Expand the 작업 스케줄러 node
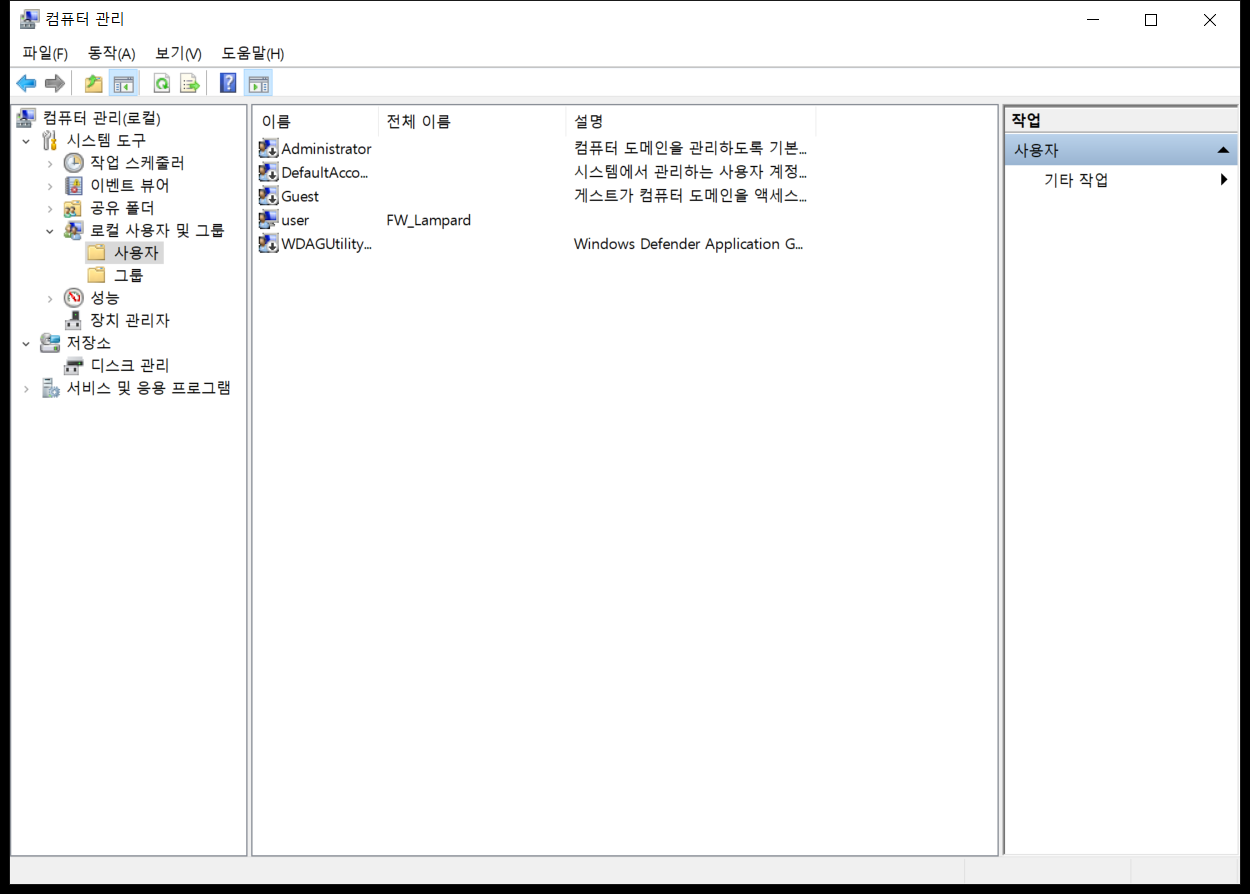Viewport: 1250px width, 894px height. (x=50, y=163)
